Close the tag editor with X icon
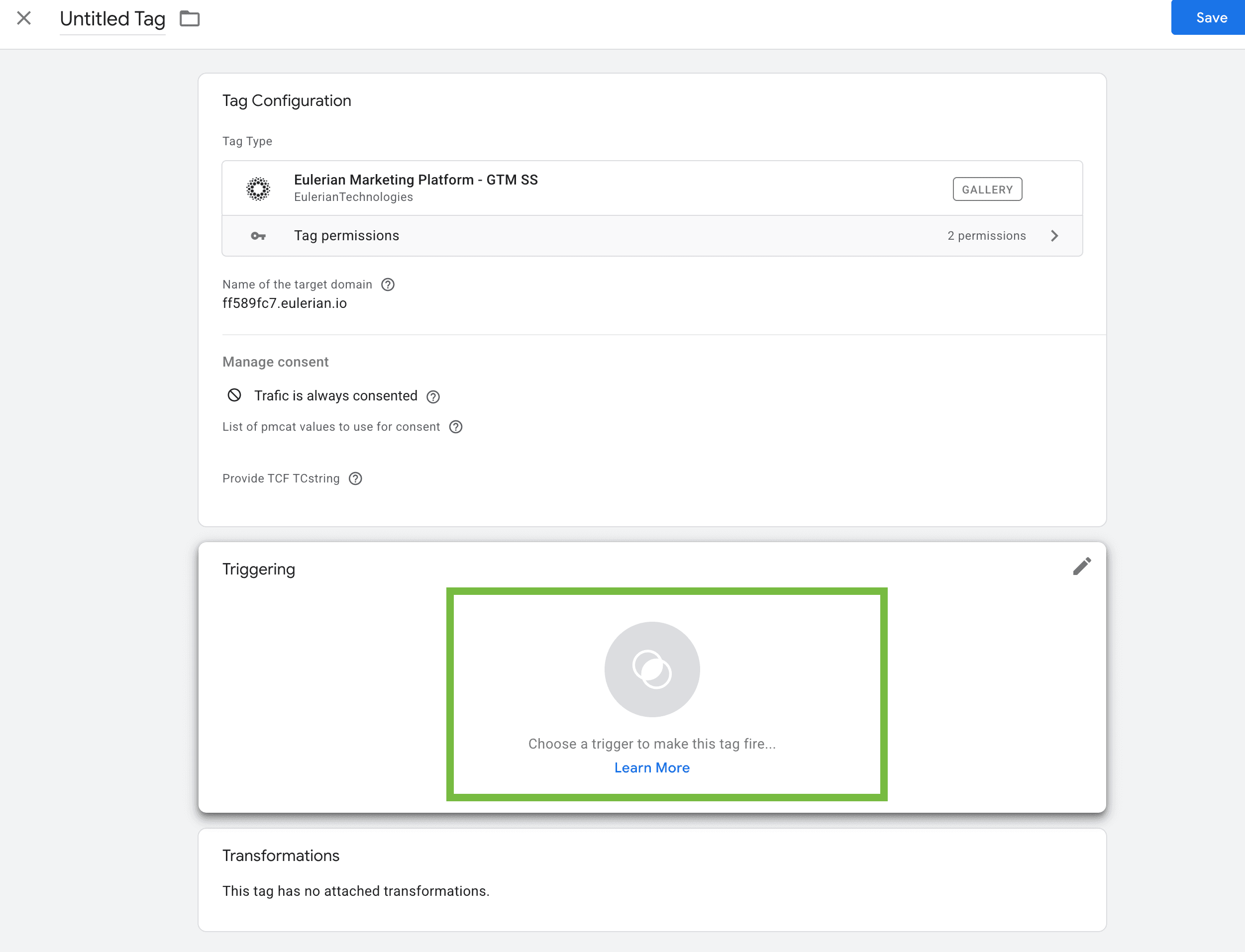The image size is (1245, 952). [24, 18]
